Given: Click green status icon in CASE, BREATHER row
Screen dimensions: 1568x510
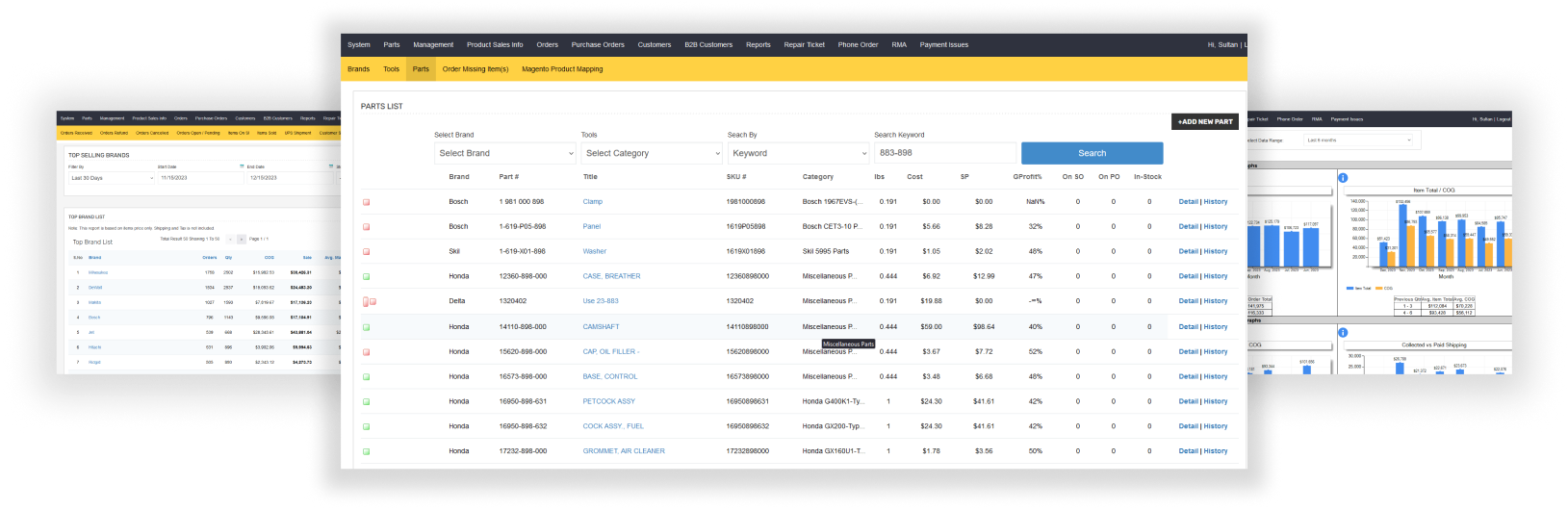Looking at the screenshot, I should click(x=366, y=277).
